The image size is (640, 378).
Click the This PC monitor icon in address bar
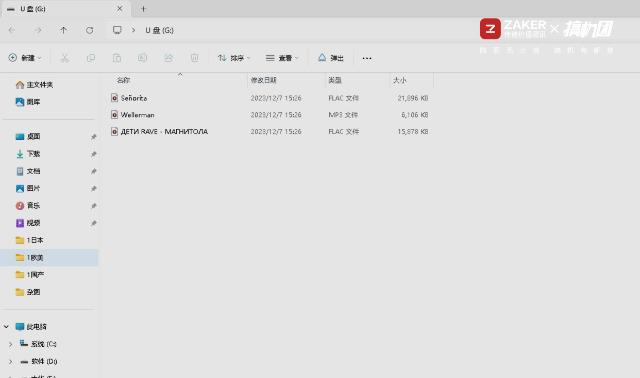tap(117, 30)
